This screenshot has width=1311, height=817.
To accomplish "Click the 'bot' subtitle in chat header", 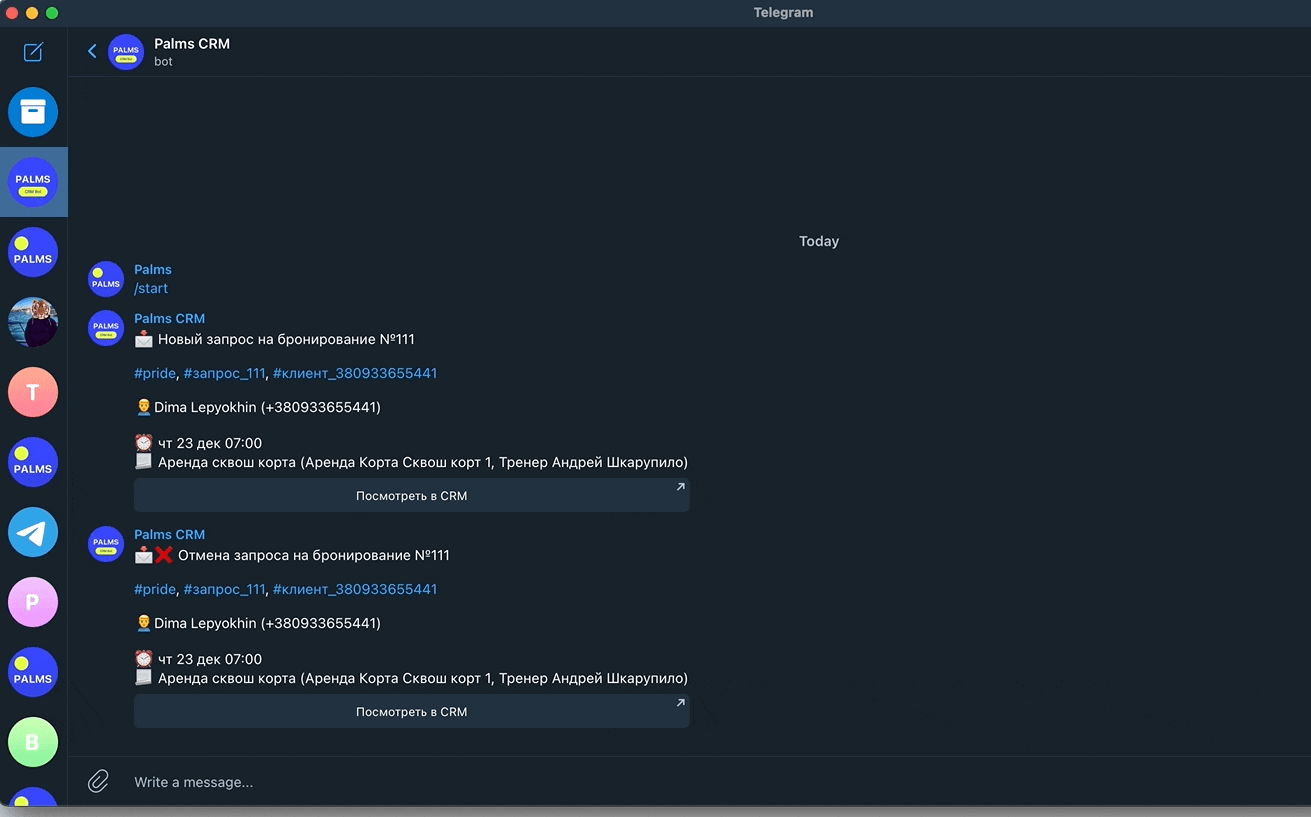I will coord(163,62).
